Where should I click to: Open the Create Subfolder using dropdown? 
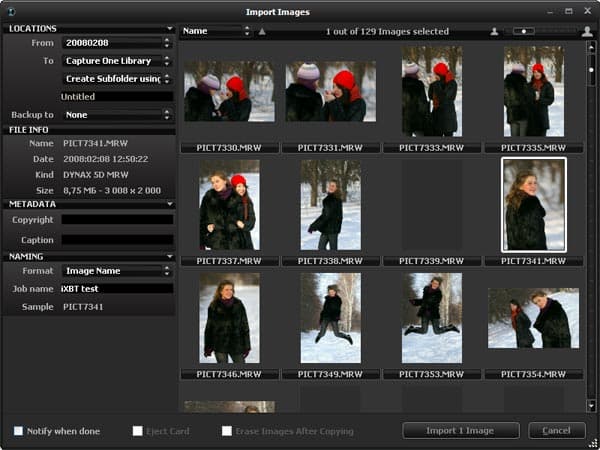(117, 79)
